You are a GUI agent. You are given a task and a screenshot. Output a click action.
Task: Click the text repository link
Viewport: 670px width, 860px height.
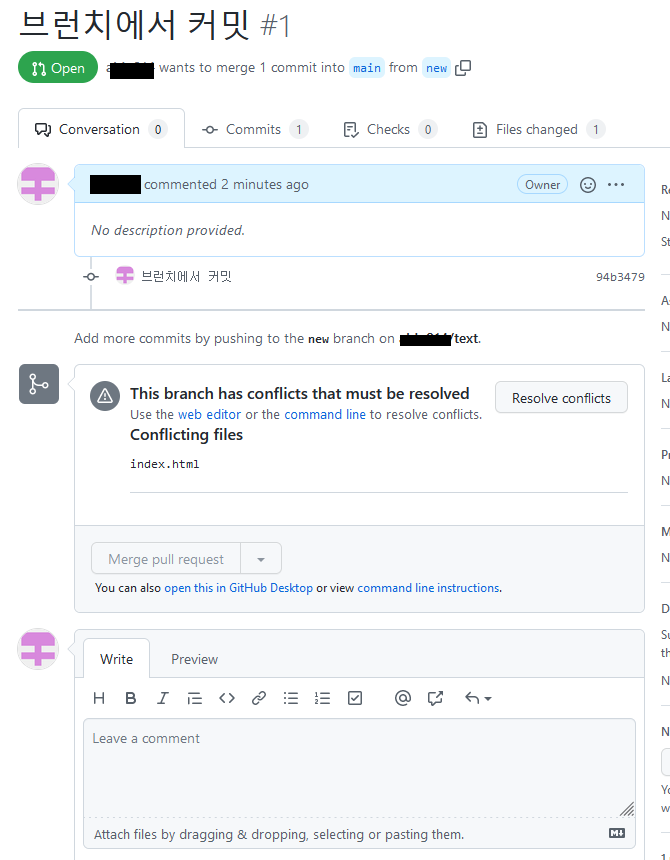point(466,338)
